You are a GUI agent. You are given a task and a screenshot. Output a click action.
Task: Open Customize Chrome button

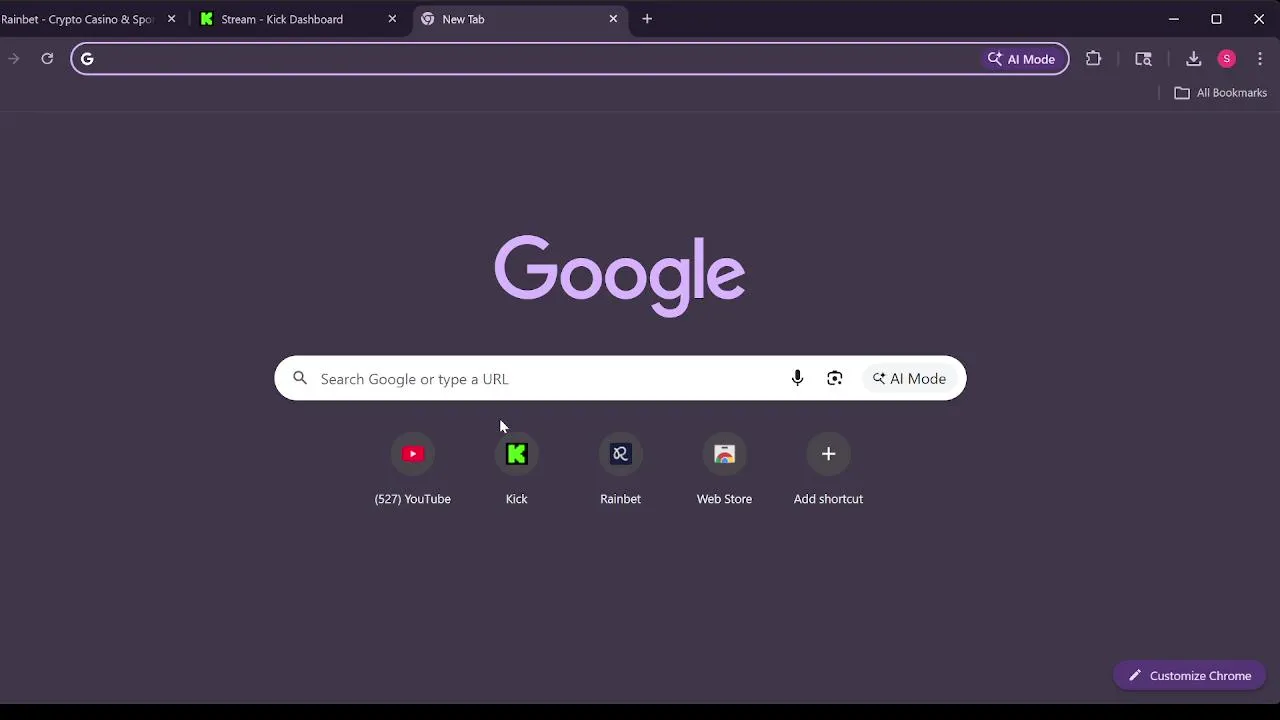pos(1190,676)
